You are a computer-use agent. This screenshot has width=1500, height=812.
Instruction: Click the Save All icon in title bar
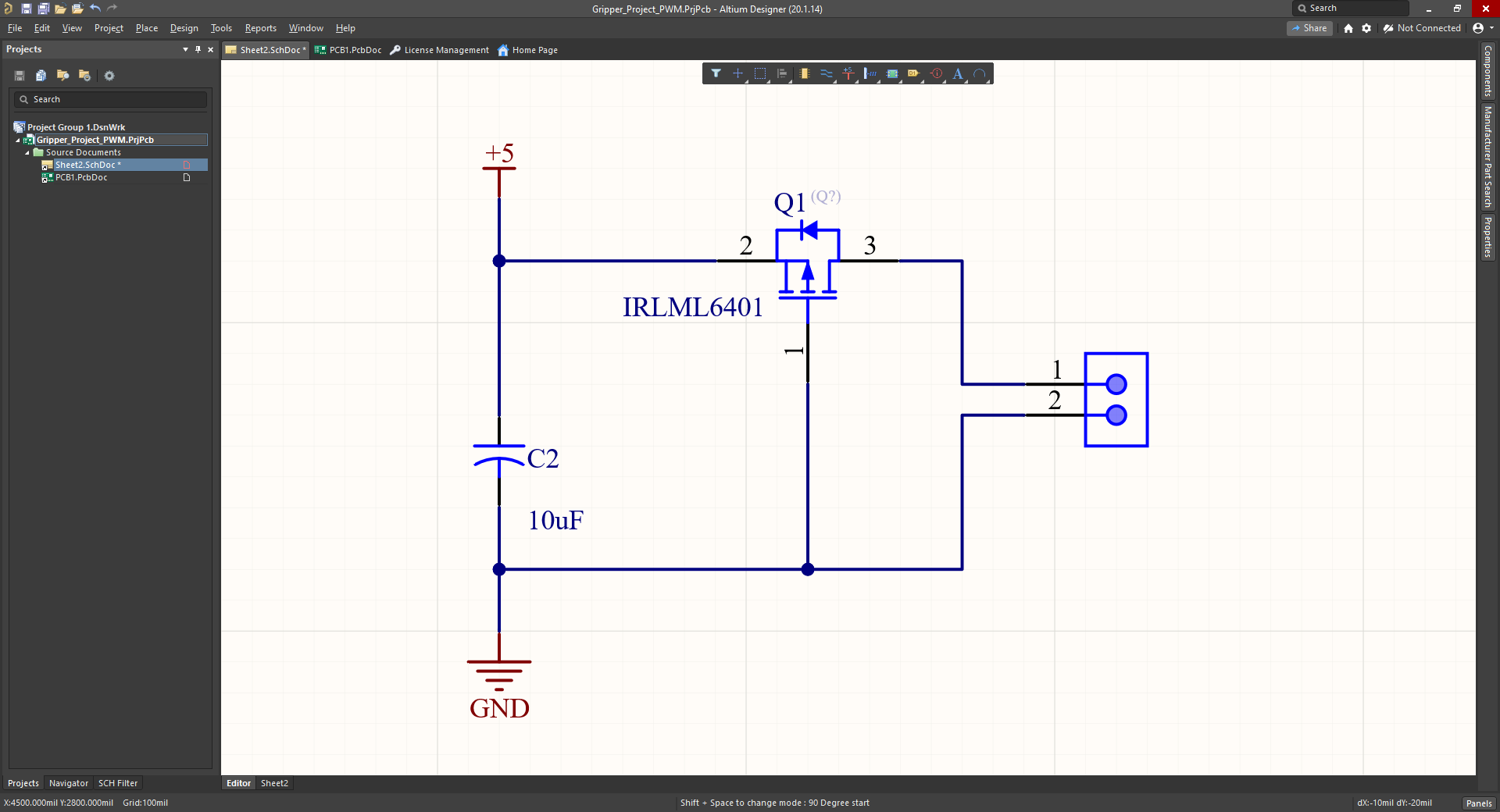43,9
